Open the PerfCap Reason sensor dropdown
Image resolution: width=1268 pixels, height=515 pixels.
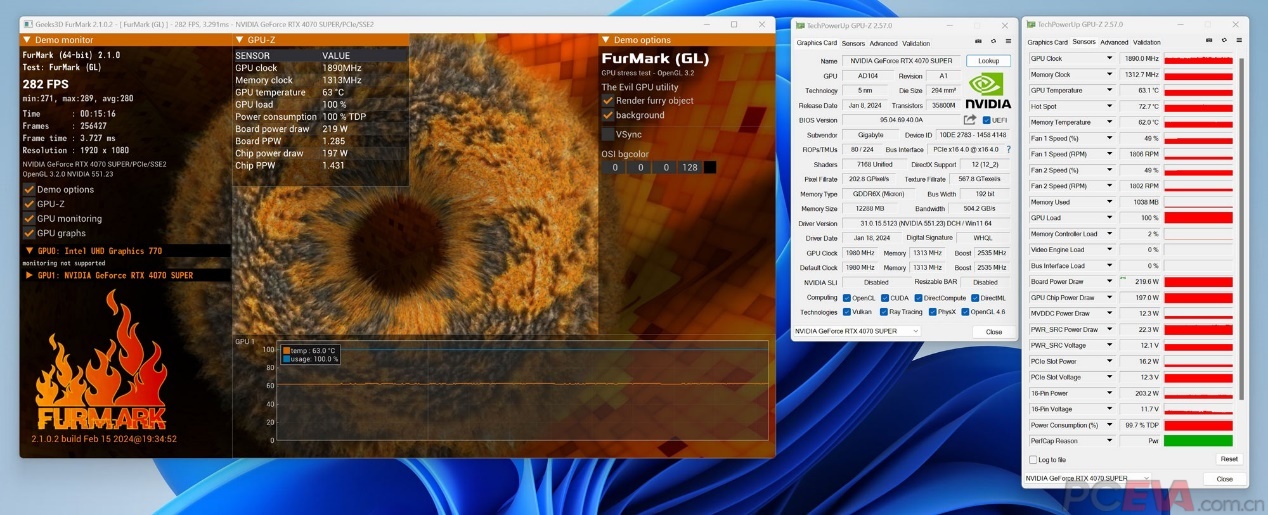1109,441
